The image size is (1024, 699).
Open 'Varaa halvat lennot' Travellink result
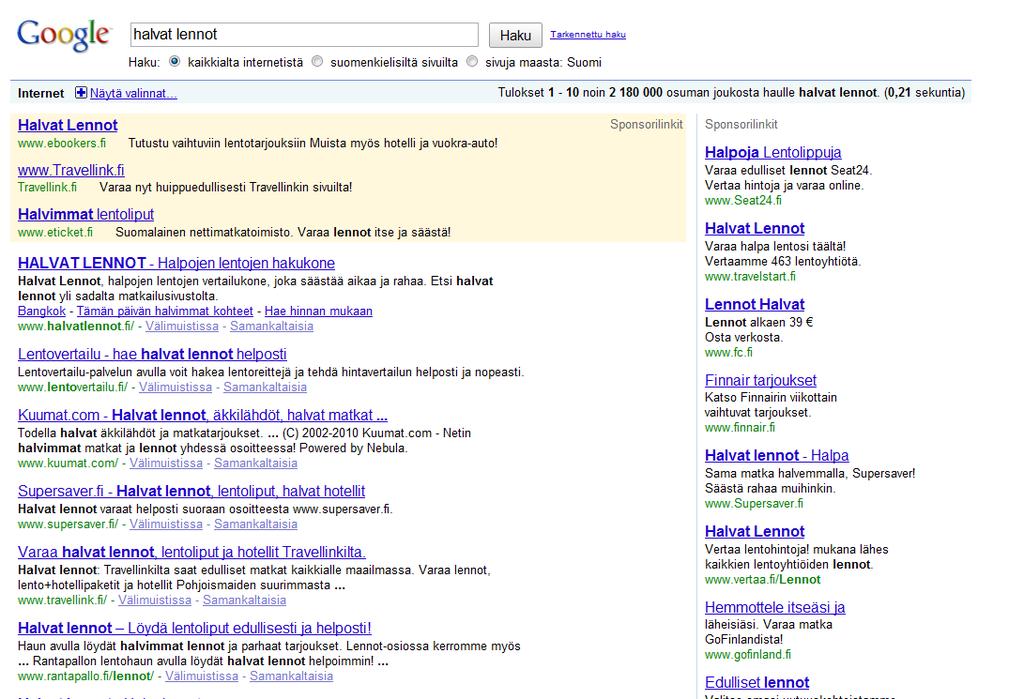pos(192,552)
